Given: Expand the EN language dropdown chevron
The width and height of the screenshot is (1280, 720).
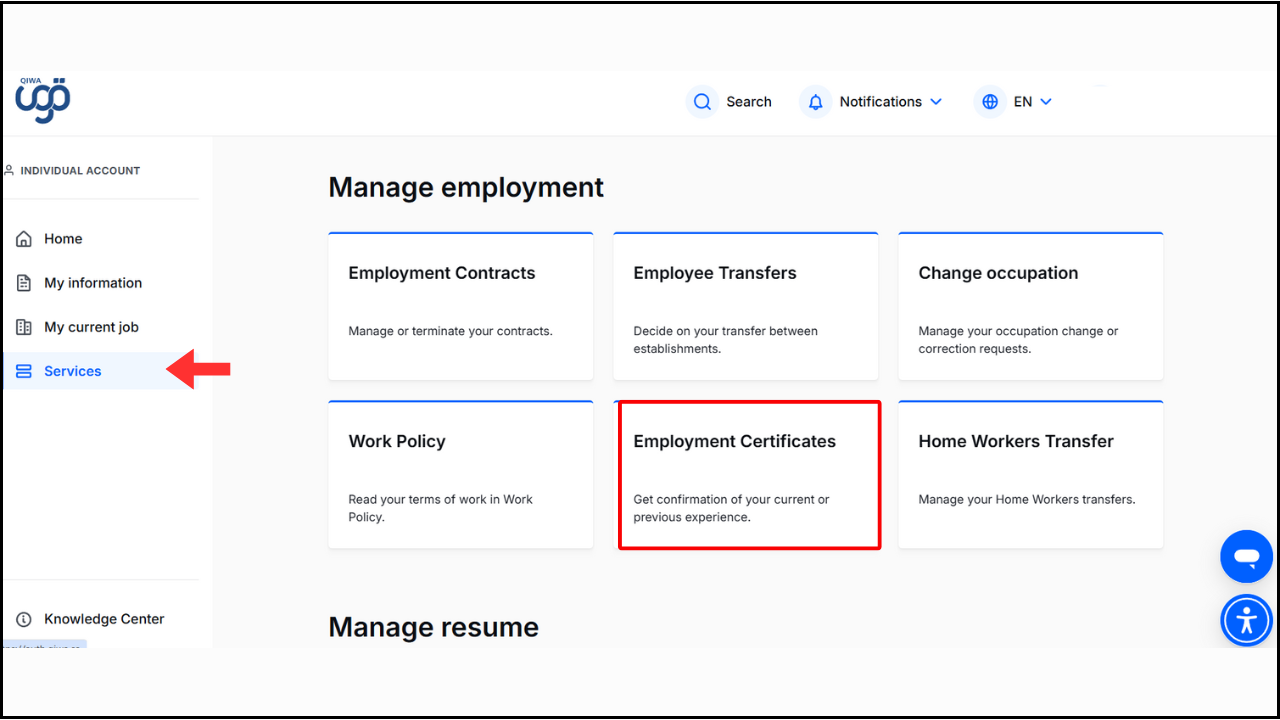Looking at the screenshot, I should click(1046, 102).
